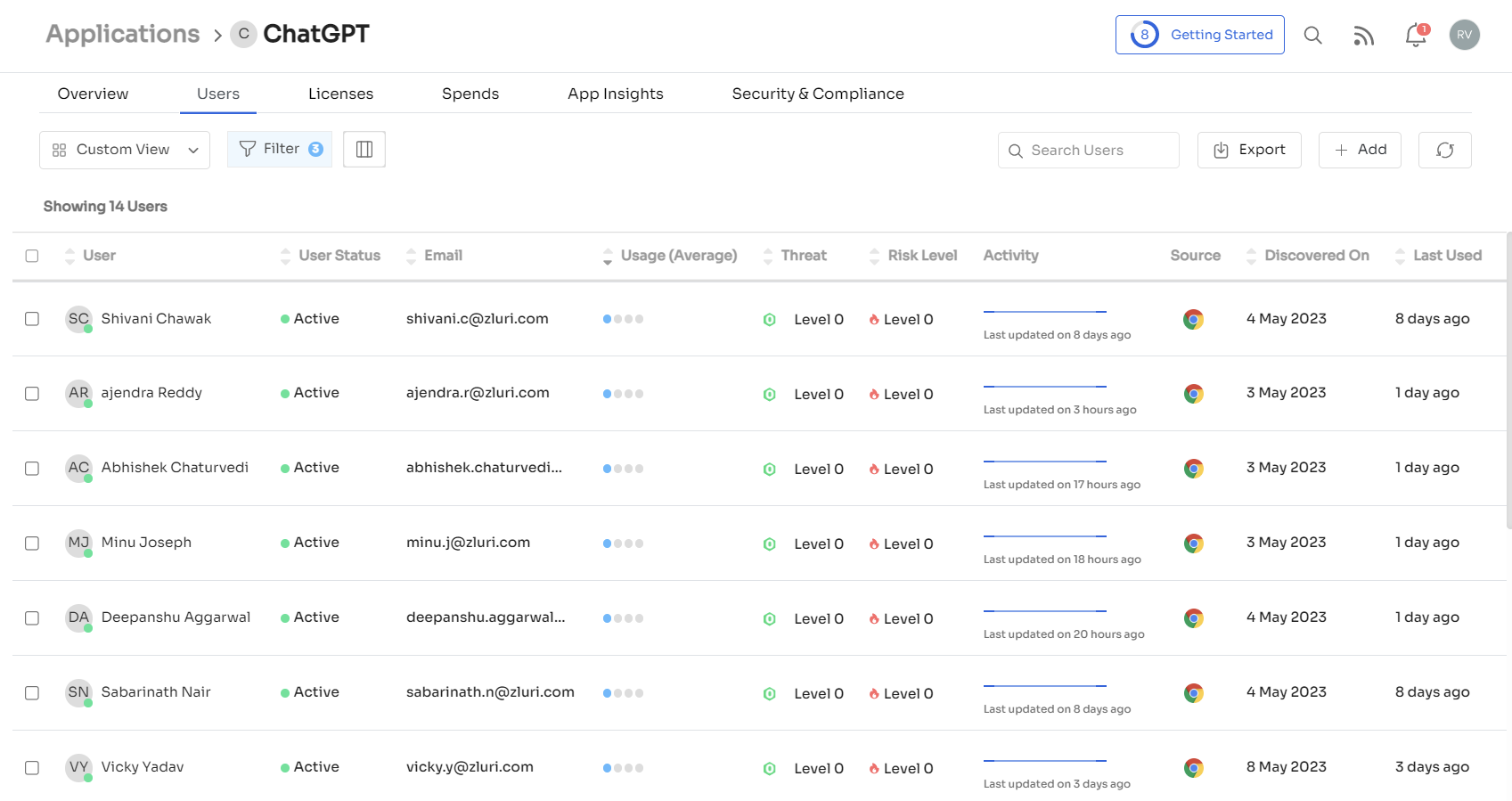This screenshot has height=801, width=1512.
Task: Open Shivani Chawak user name link
Action: click(x=156, y=319)
